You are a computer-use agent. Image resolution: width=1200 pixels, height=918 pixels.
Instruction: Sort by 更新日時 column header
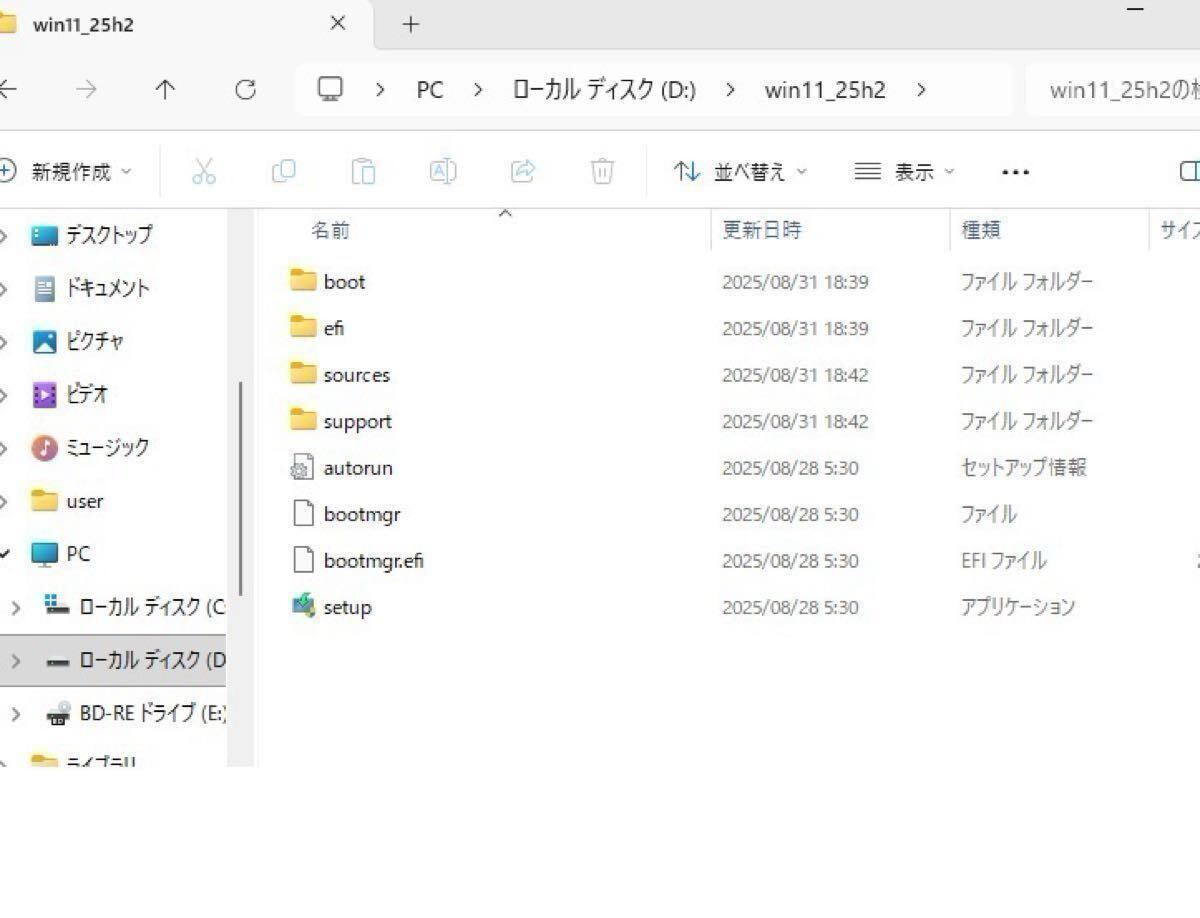(762, 230)
